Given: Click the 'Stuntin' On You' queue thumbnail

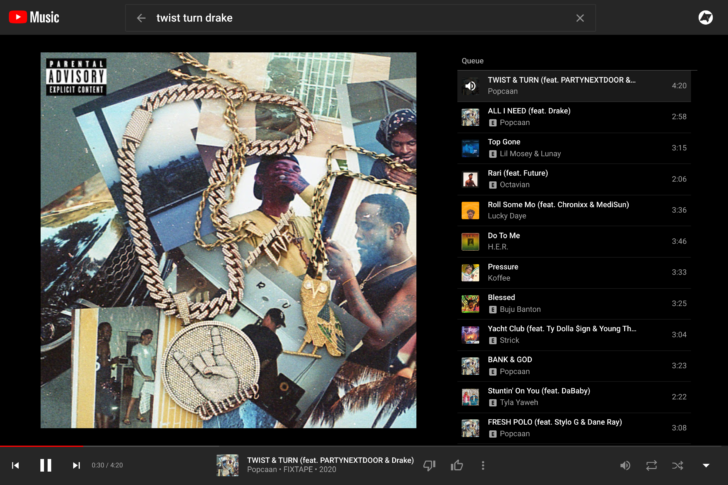Looking at the screenshot, I should [470, 397].
